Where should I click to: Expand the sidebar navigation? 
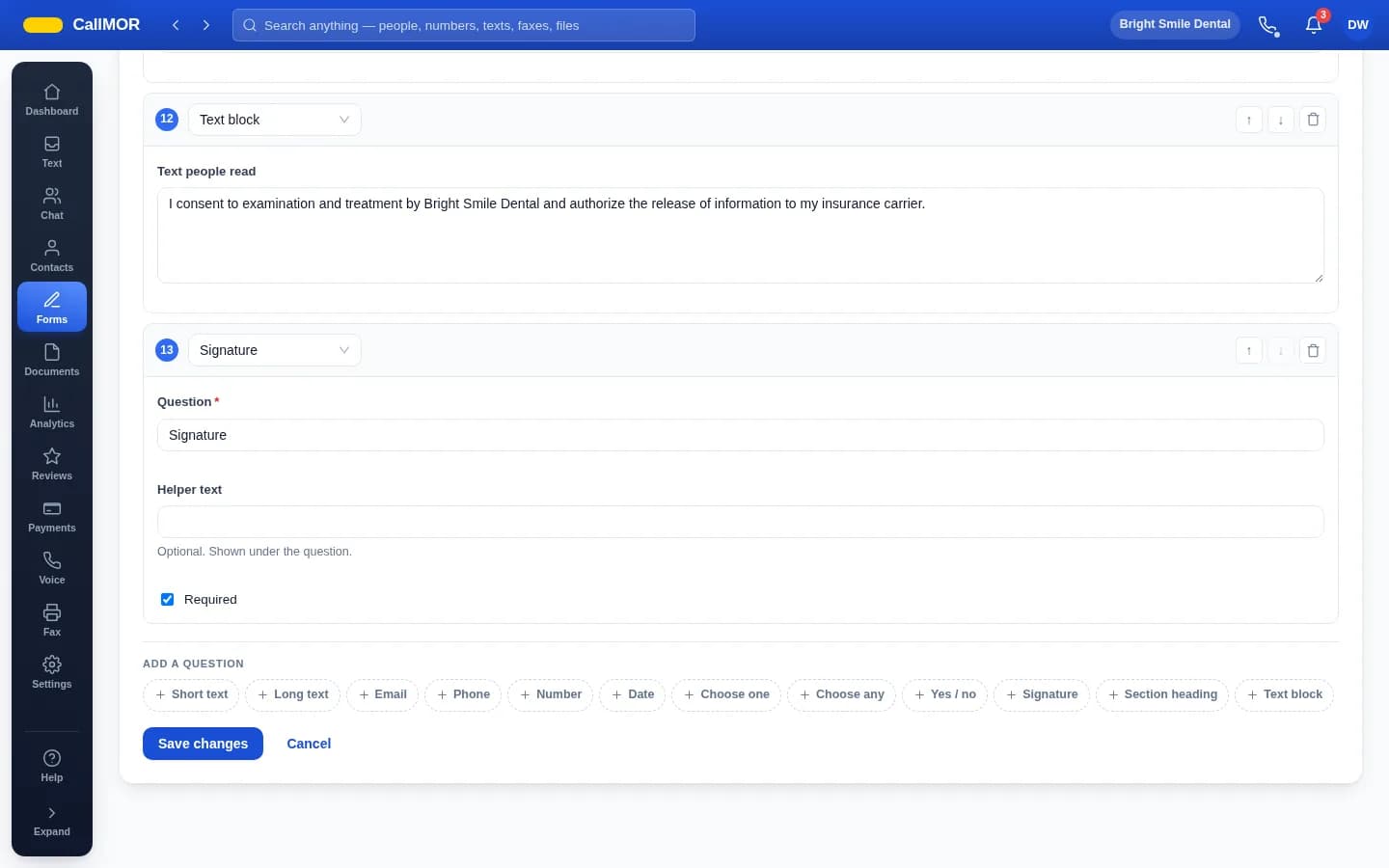[52, 821]
